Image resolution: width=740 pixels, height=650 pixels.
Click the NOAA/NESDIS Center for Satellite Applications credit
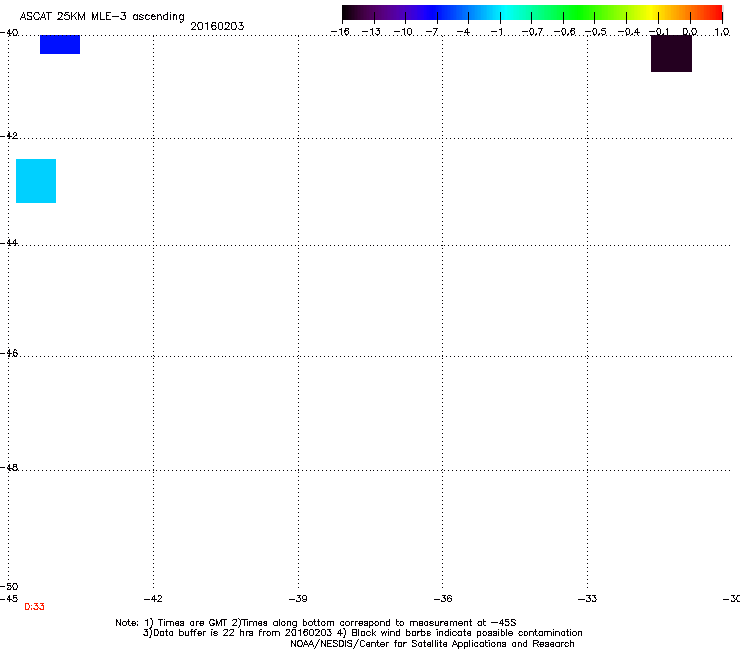[432, 644]
